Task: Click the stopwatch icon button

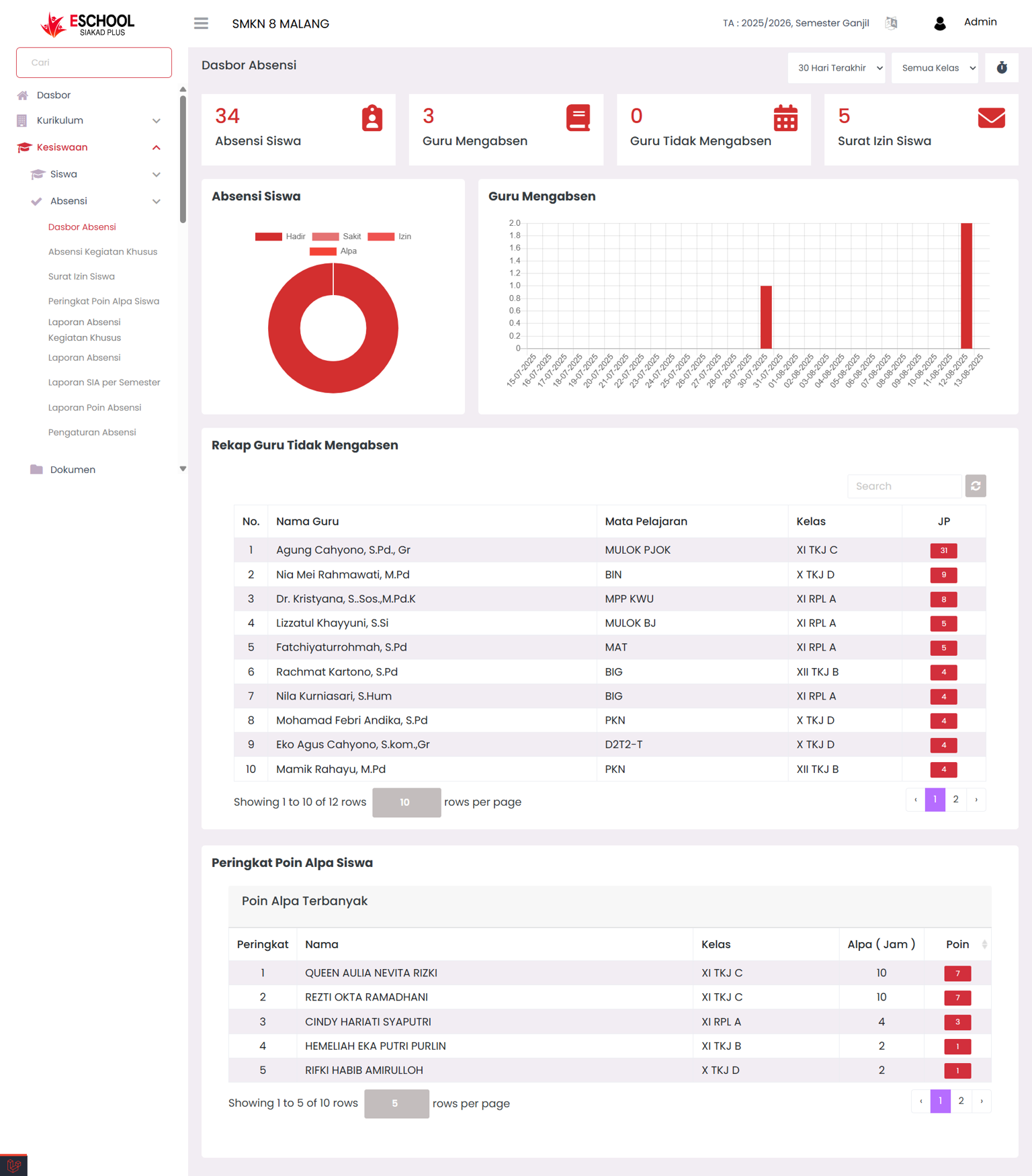Action: [1001, 68]
